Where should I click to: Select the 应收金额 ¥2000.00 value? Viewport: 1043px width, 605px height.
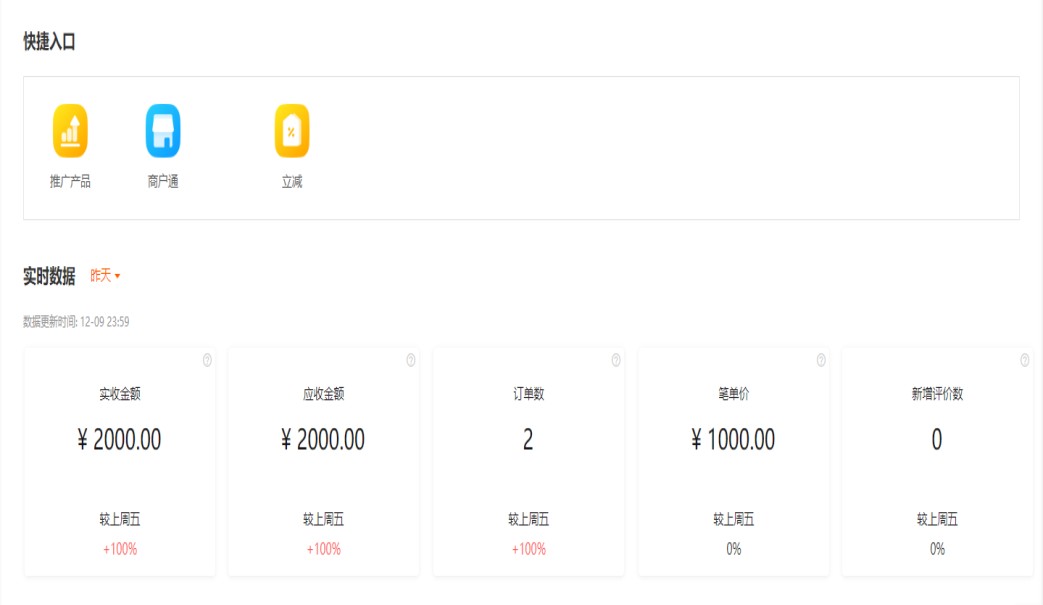(323, 440)
